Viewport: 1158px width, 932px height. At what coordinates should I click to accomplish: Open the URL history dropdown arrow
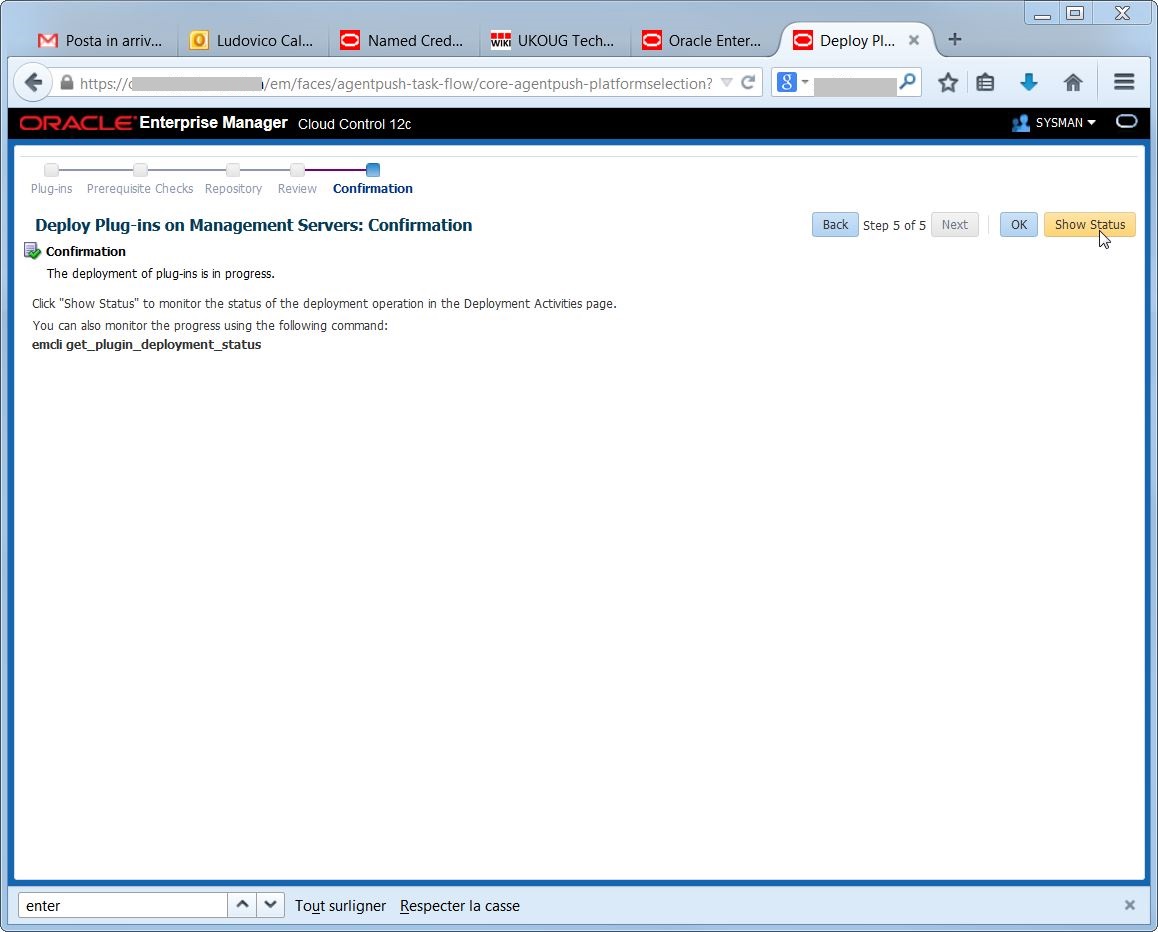727,83
